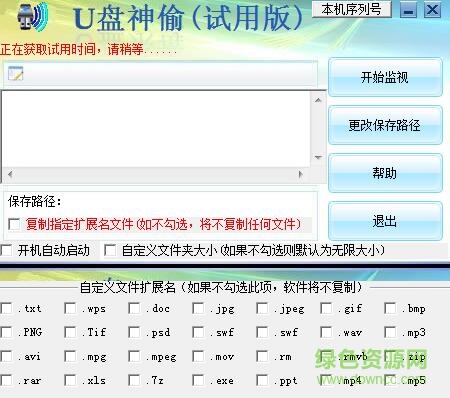450x398 pixels.
Task: Click the log list scroll down arrow
Action: tap(318, 157)
